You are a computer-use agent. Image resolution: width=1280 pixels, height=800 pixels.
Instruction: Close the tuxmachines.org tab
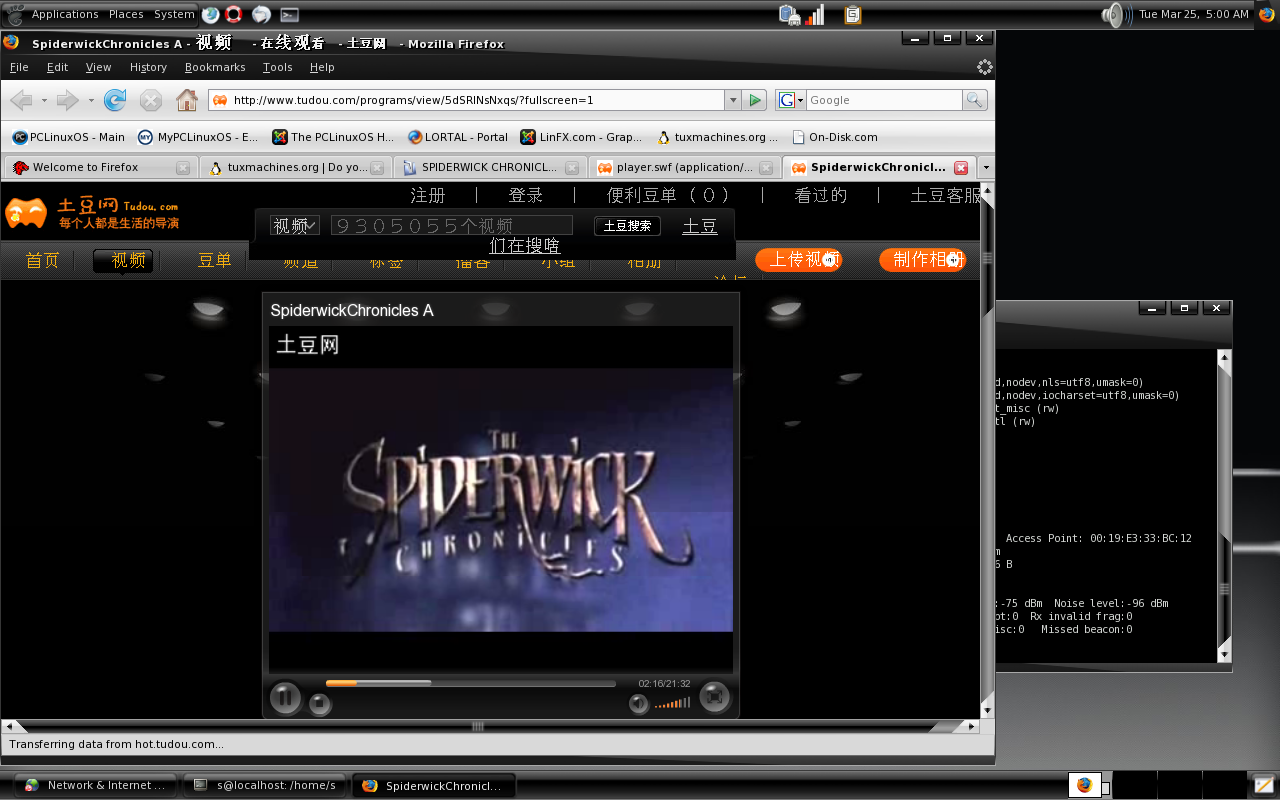377,167
